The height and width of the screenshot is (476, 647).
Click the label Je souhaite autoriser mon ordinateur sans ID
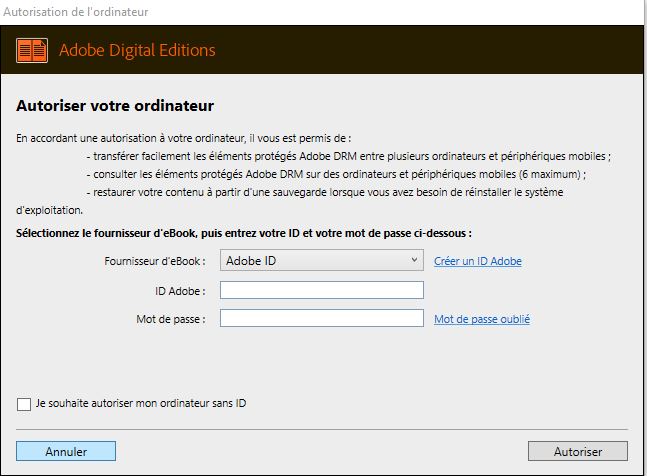point(141,404)
